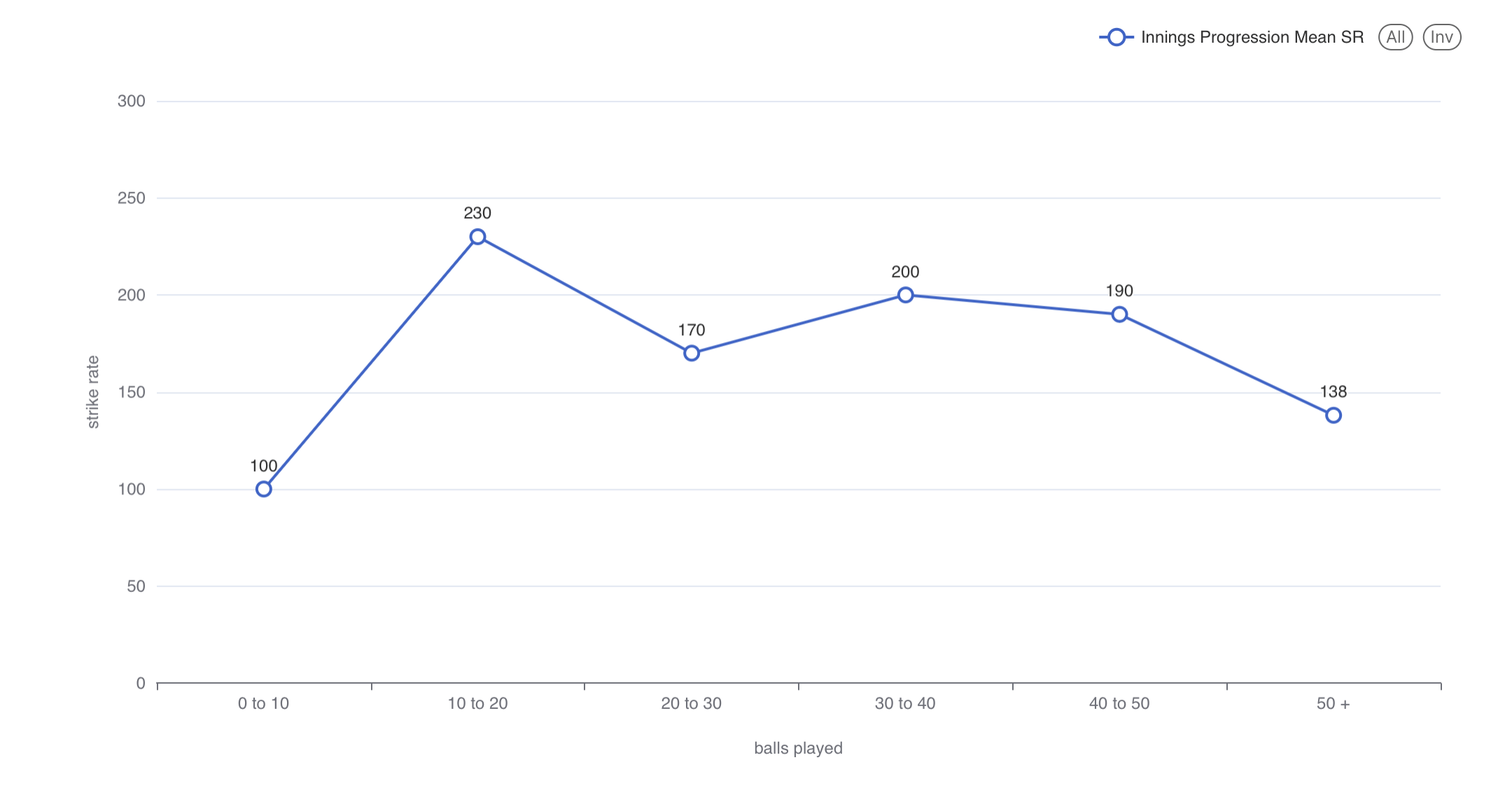Select the '40 to 50' axis category
This screenshot has height=802, width=1512.
coord(1119,703)
